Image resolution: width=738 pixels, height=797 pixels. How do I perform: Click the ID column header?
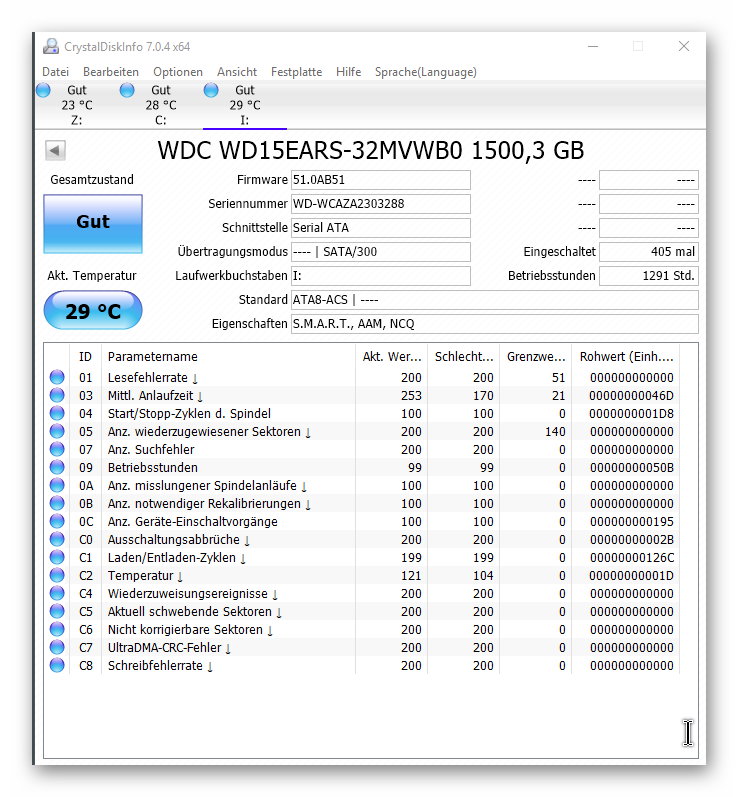point(85,357)
